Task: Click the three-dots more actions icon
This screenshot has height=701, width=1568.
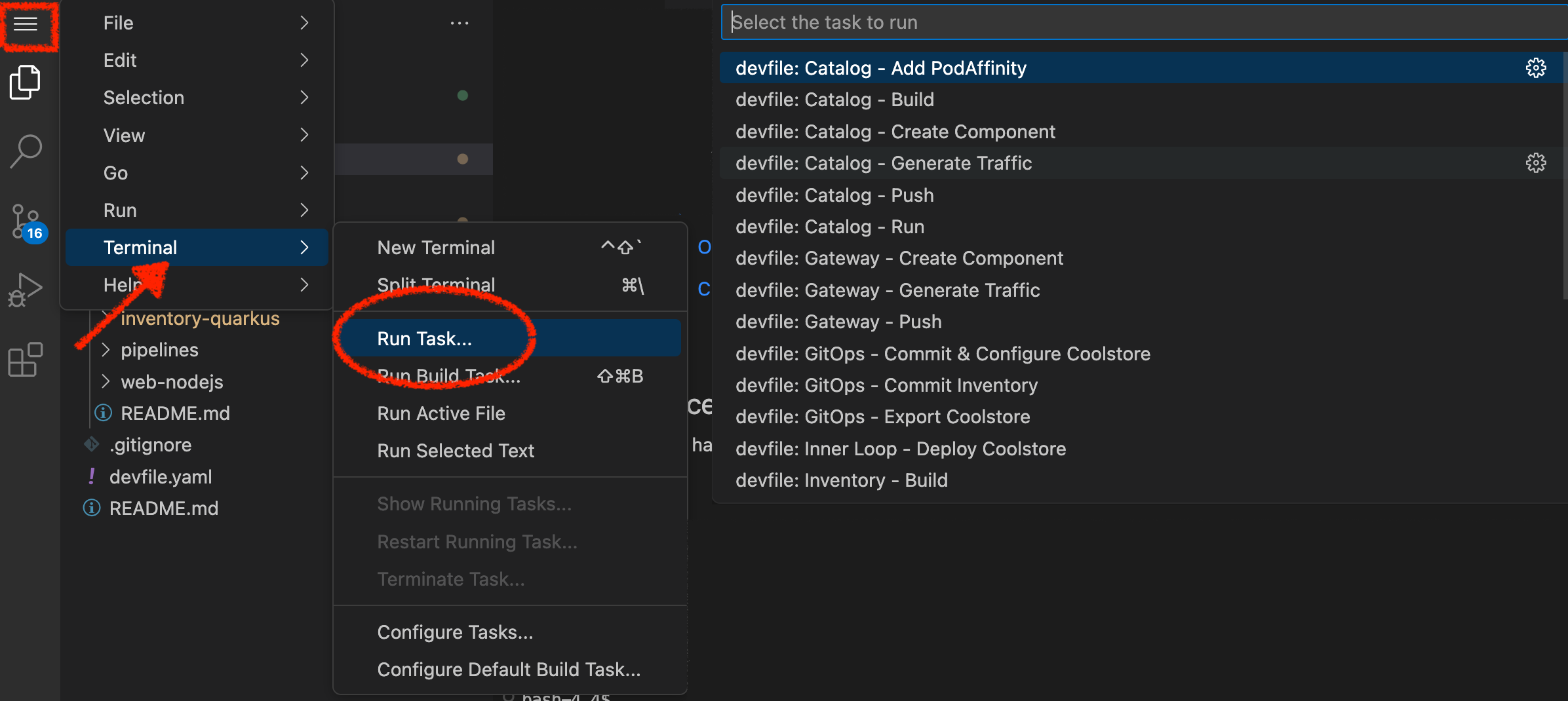Action: (x=460, y=24)
